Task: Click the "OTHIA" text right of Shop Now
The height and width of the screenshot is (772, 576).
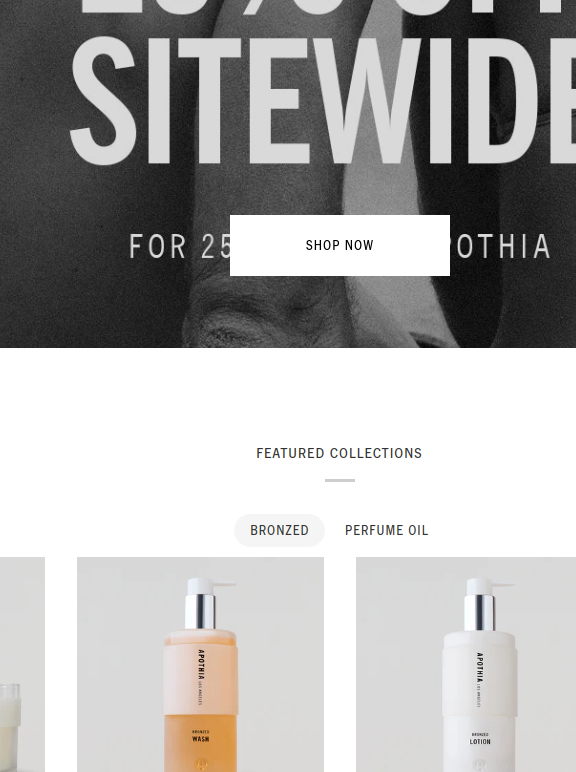Action: point(501,246)
